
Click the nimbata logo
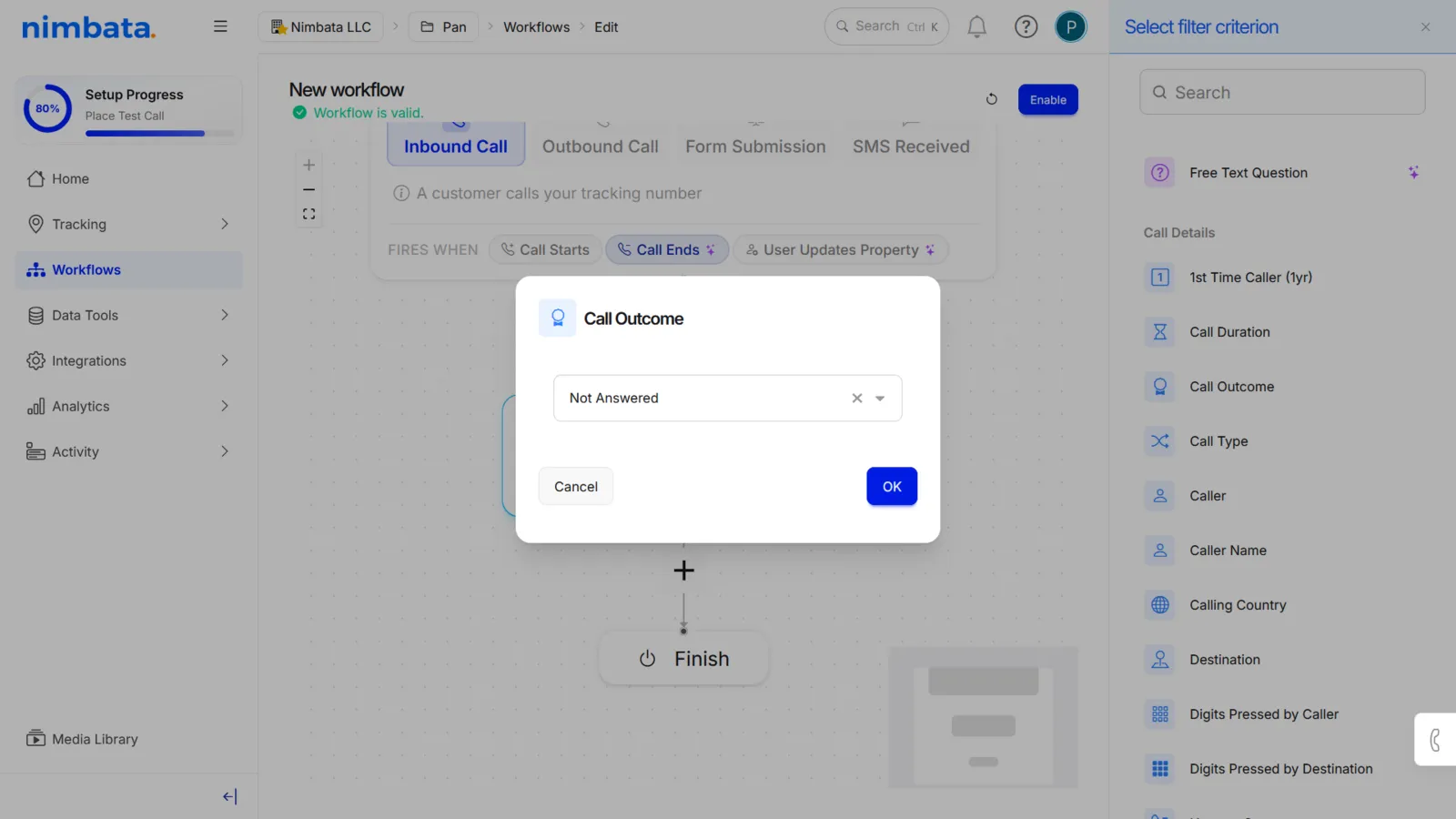89,27
